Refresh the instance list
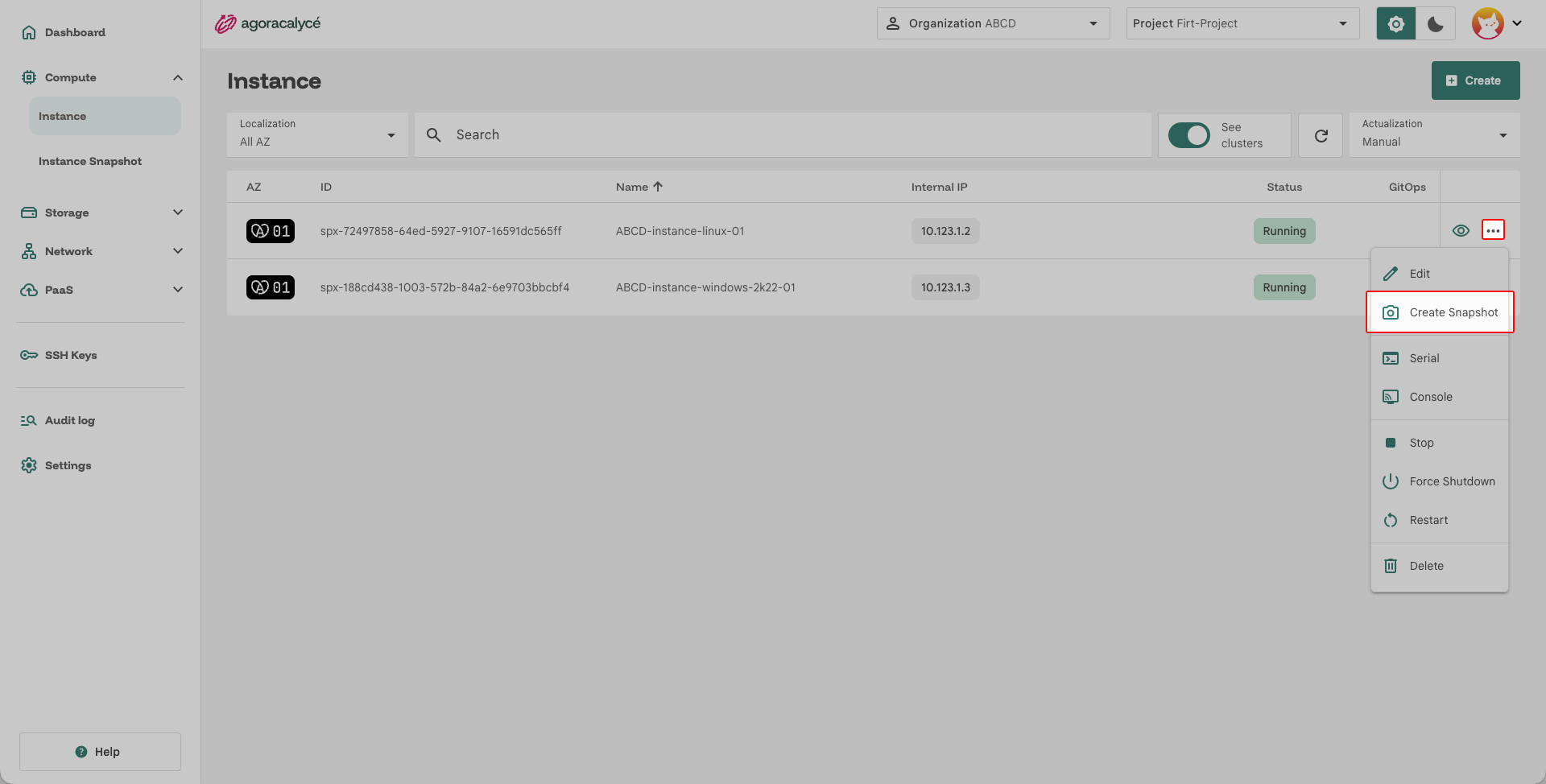Screen dimensions: 1546x784 pos(1321,135)
